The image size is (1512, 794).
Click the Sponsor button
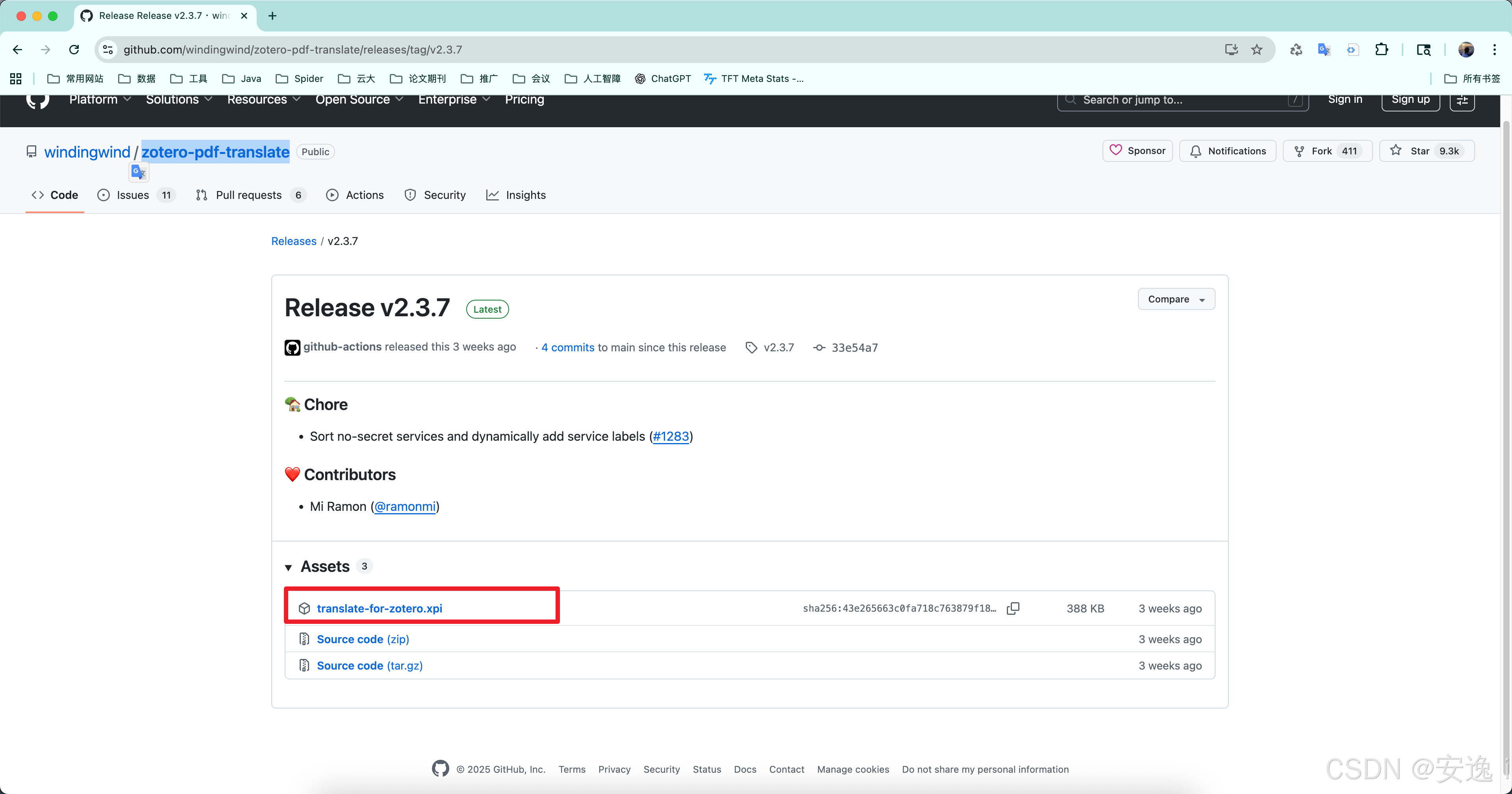[1138, 151]
